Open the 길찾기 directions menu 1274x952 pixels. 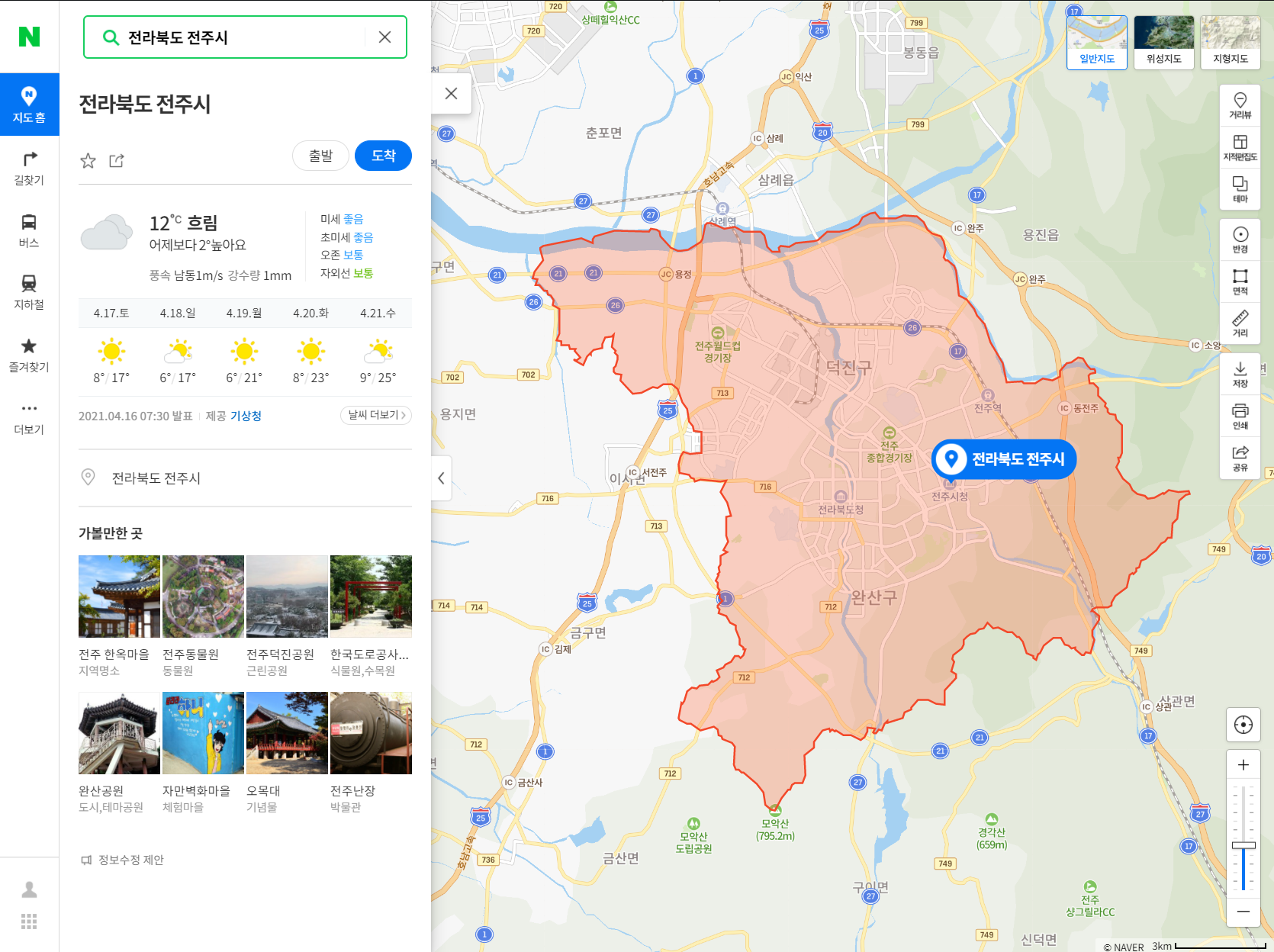[x=29, y=168]
